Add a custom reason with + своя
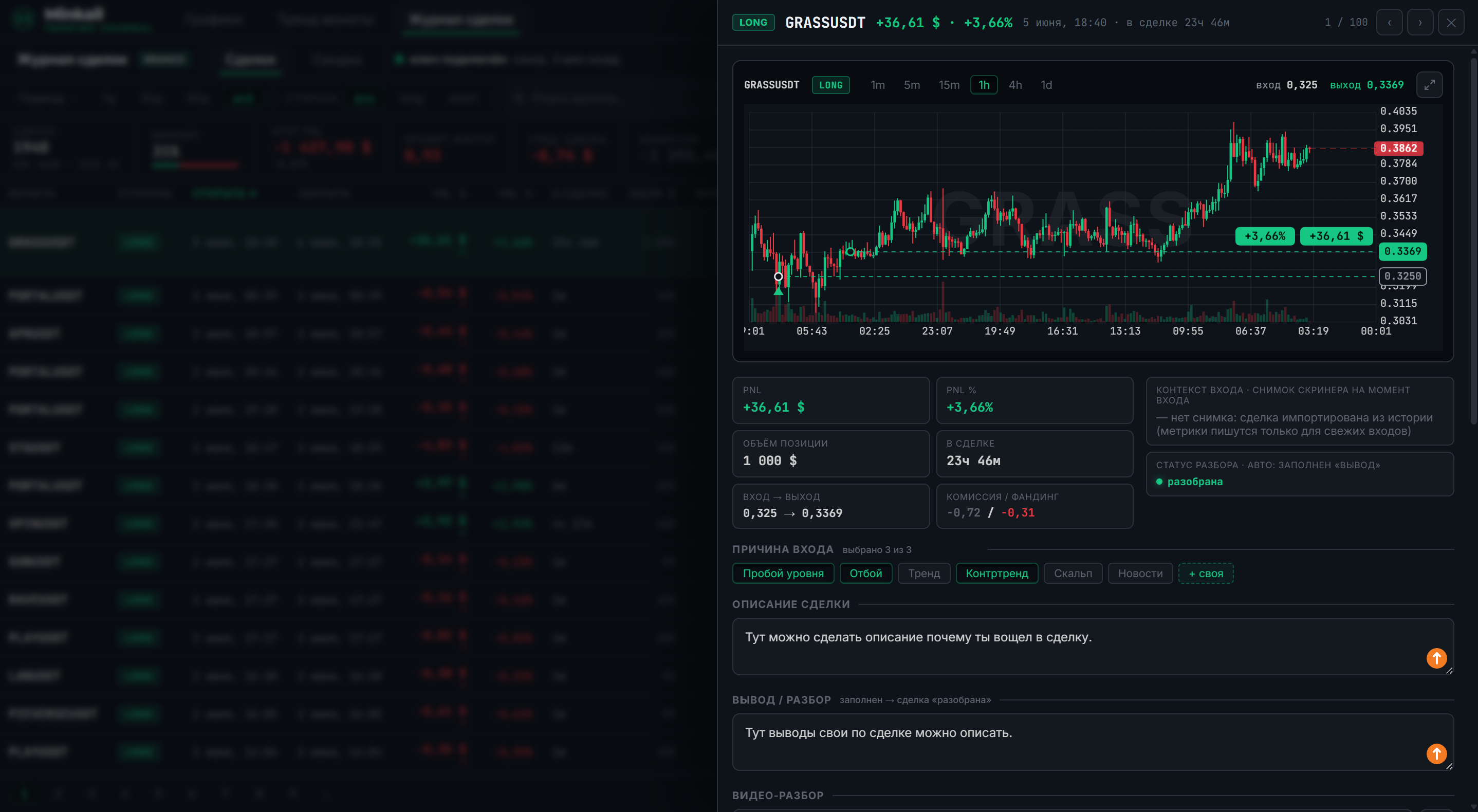 [x=1206, y=573]
